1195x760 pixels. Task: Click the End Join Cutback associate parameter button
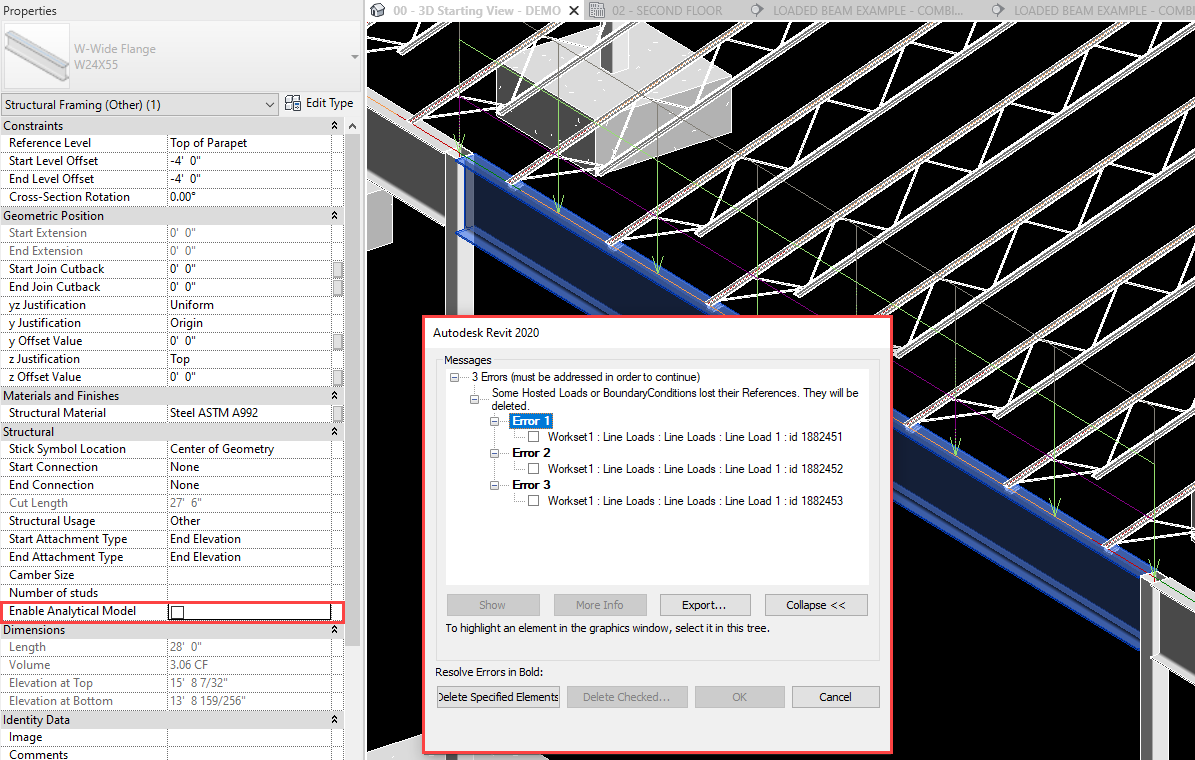point(338,287)
